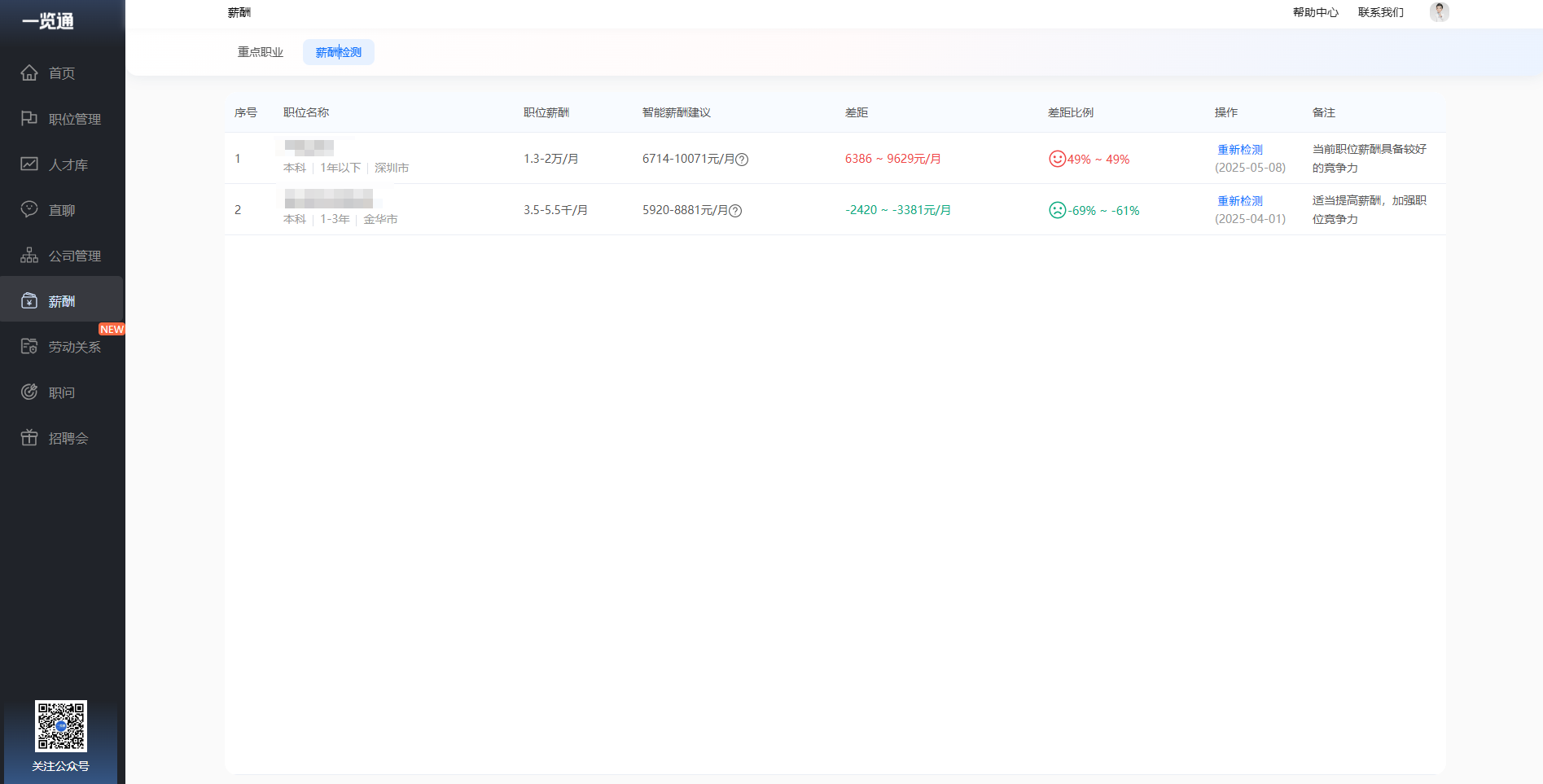Click the 职位管理 flag icon
Screen dimensions: 1543x784
[x=29, y=118]
